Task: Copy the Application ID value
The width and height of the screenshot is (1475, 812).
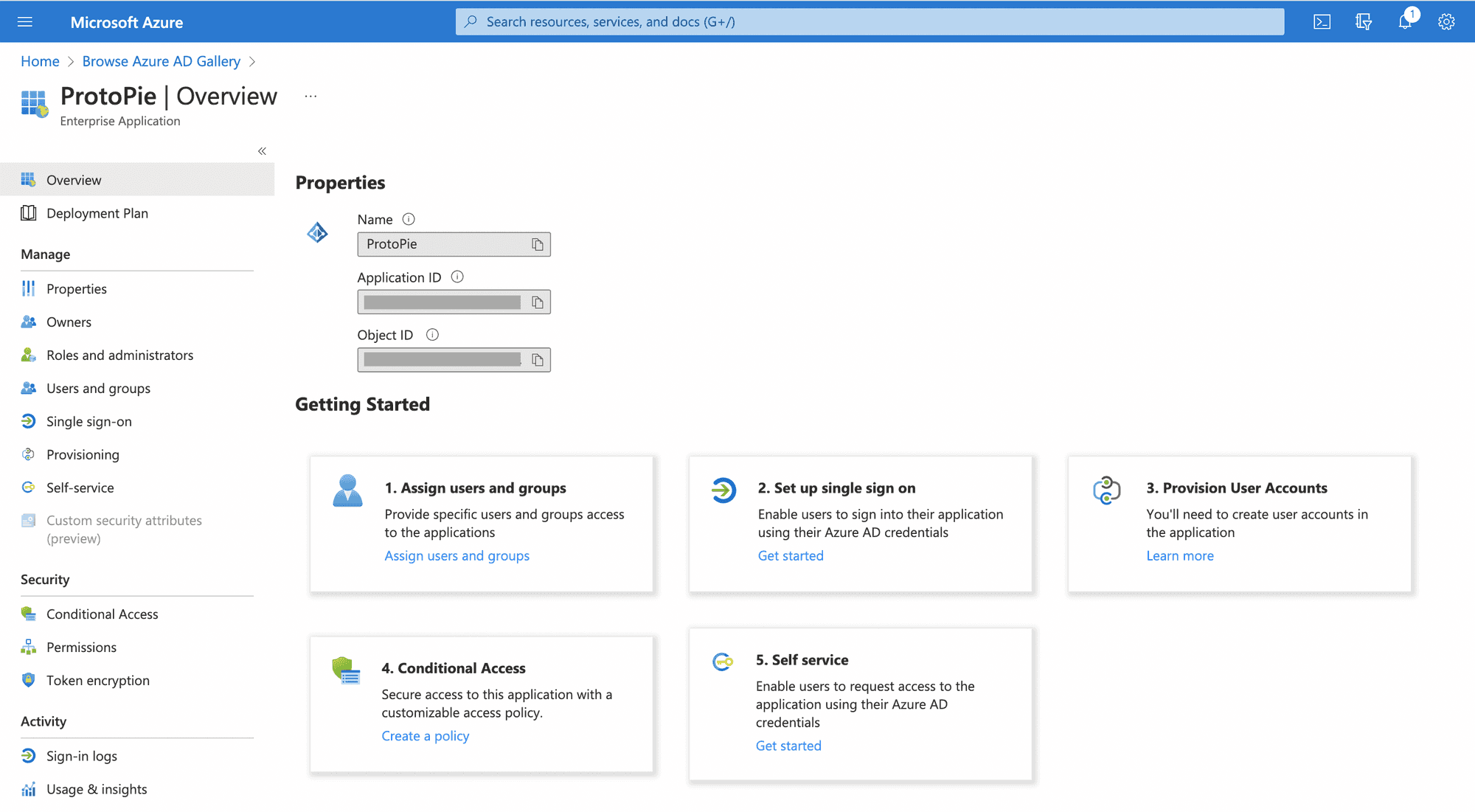Action: click(x=537, y=302)
